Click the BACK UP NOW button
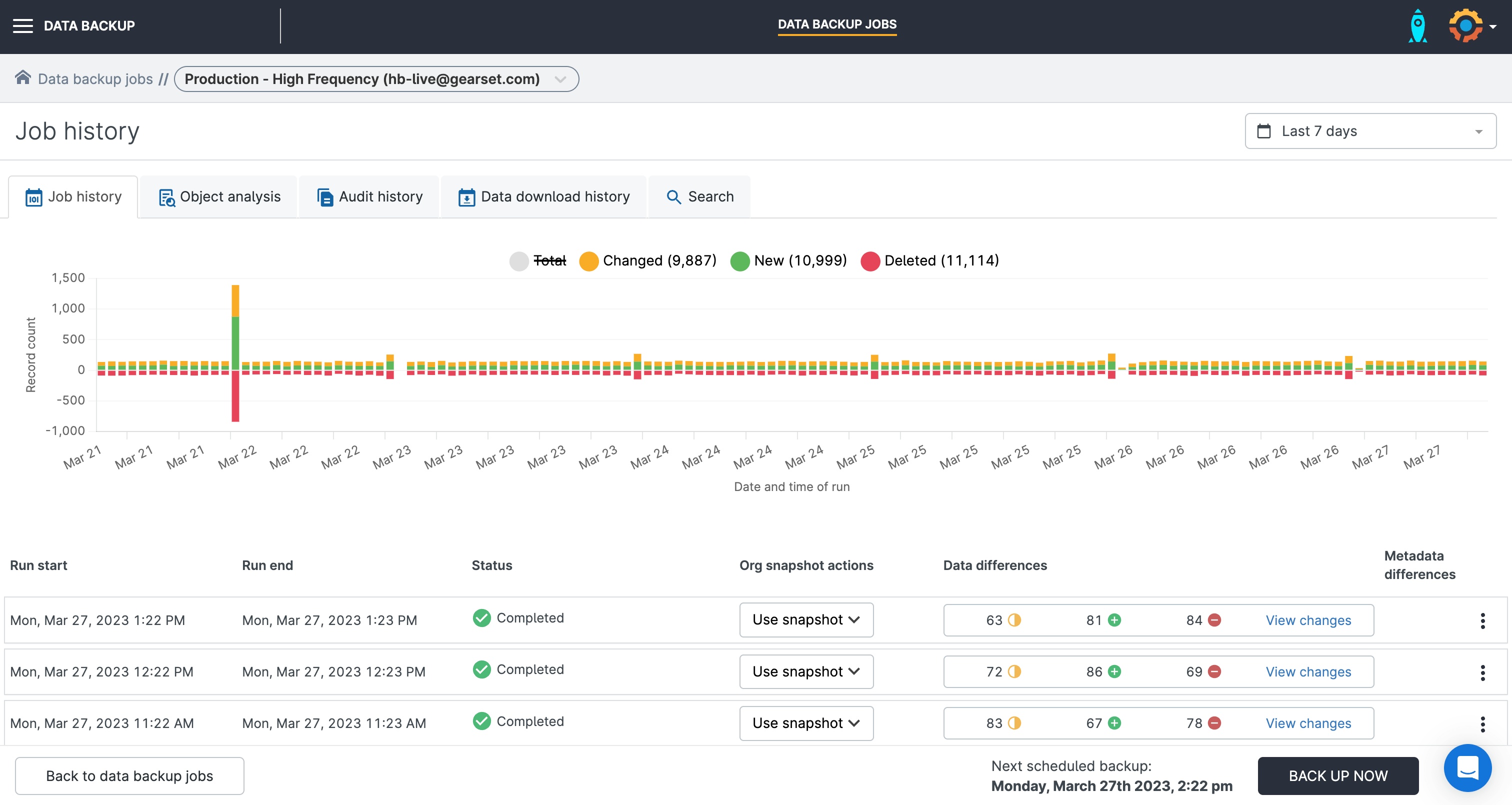This screenshot has width=1512, height=805. pos(1337,775)
